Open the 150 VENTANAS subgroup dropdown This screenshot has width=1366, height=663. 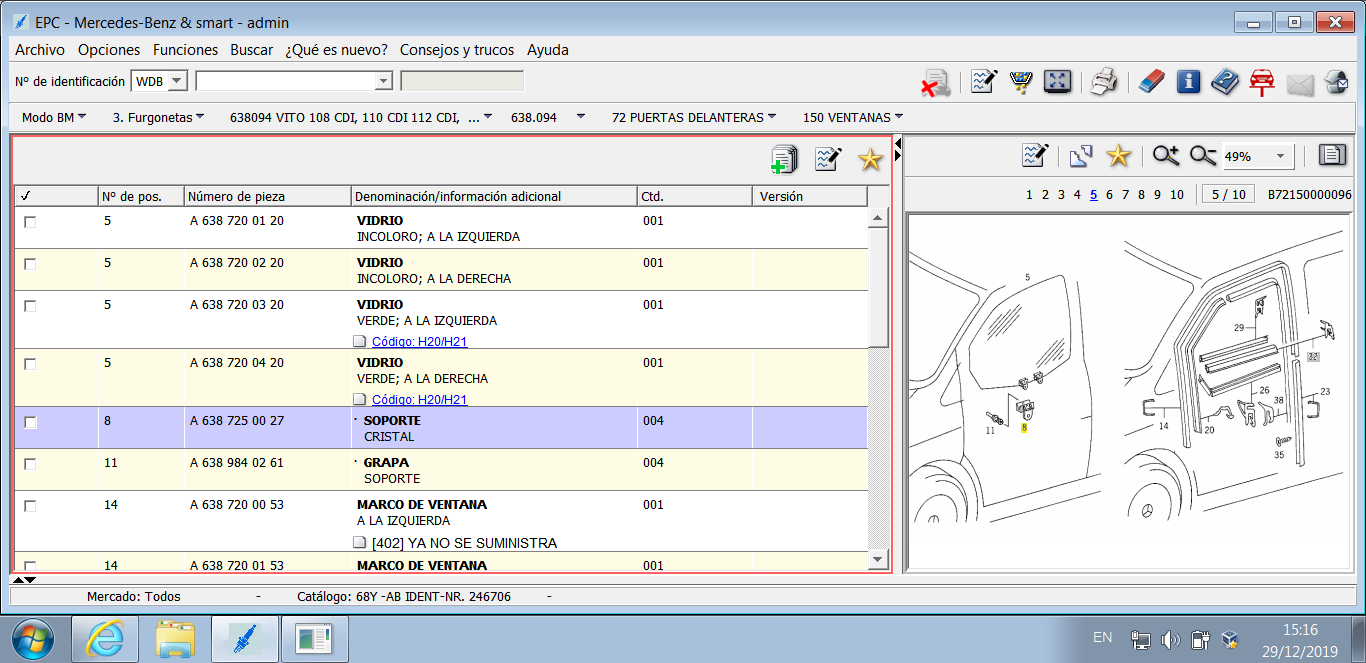pos(853,117)
